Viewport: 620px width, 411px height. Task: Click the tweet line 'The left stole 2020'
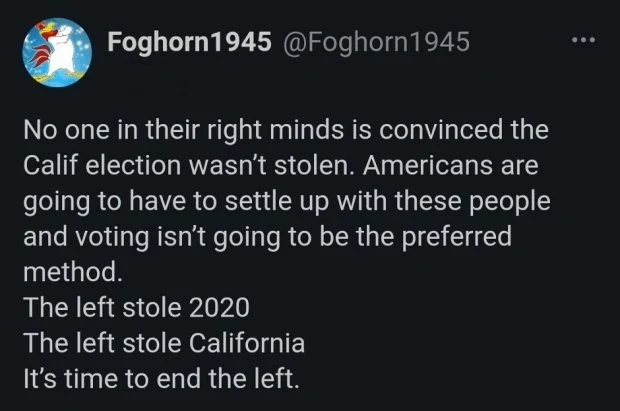coord(136,307)
